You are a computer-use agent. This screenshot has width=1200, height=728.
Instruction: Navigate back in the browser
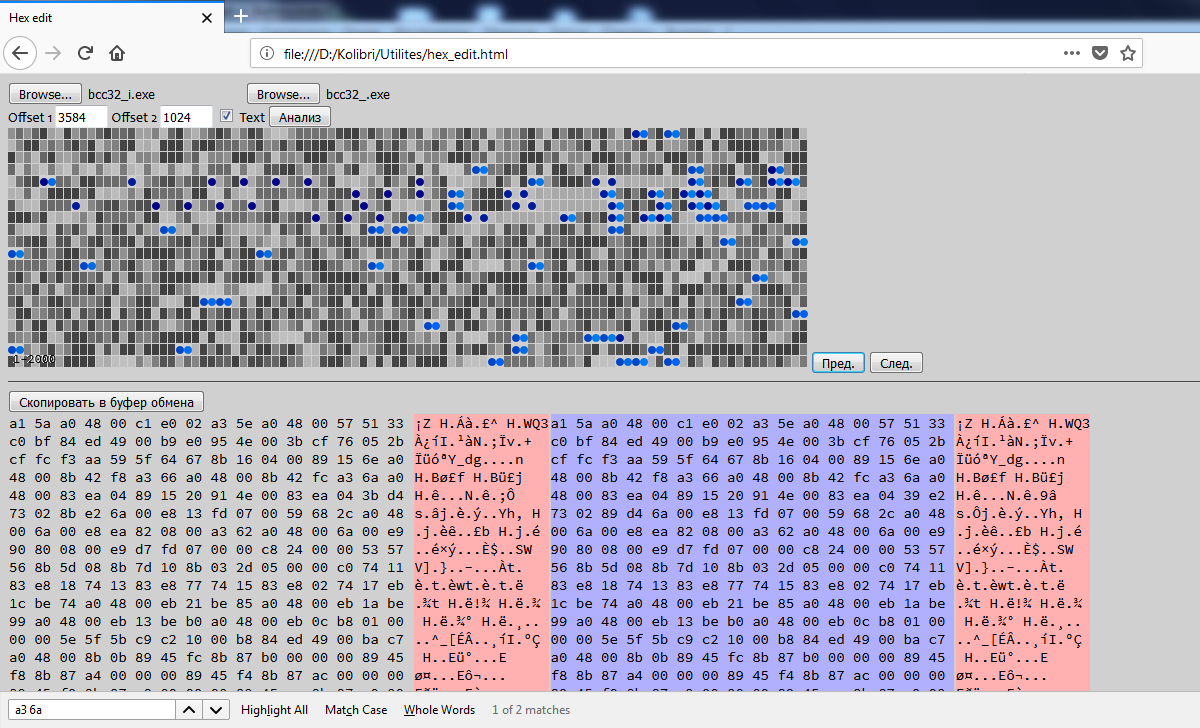tap(20, 53)
